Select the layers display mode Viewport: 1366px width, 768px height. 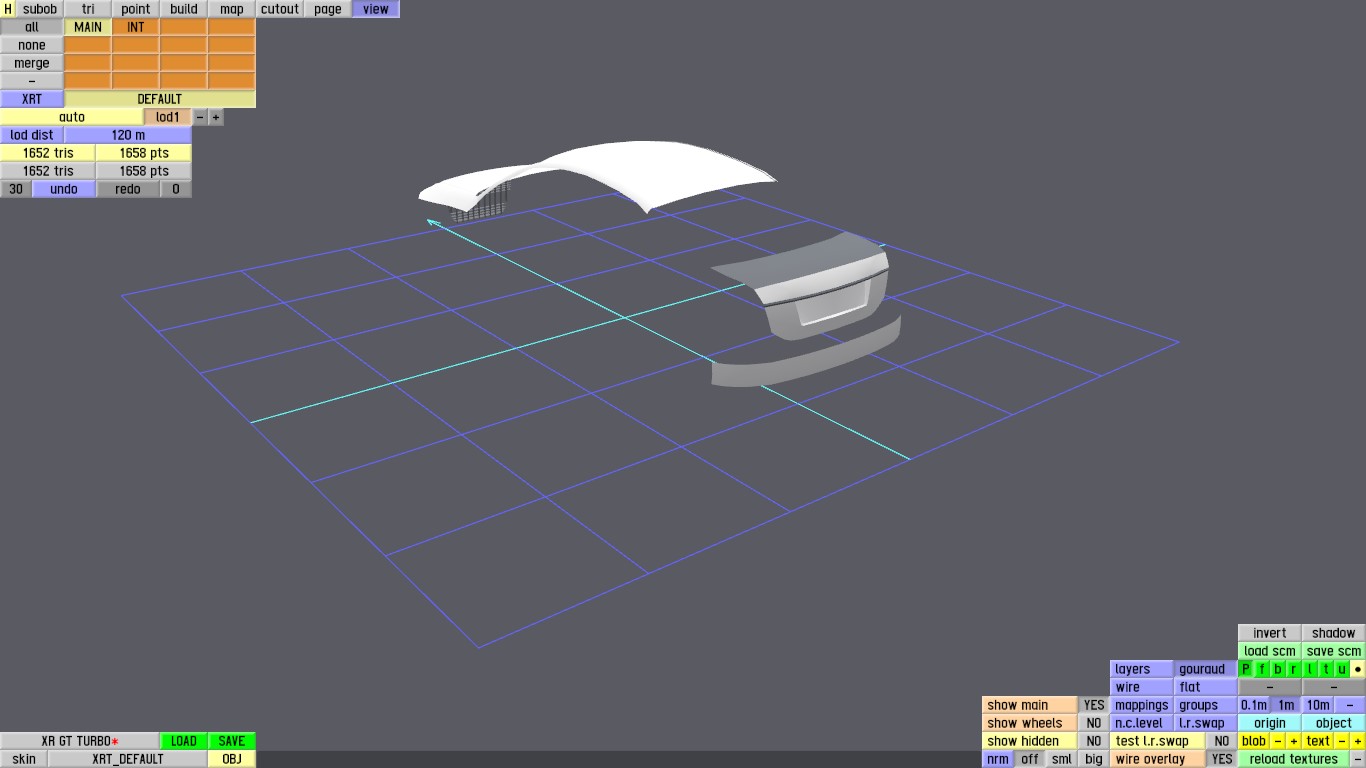(x=1142, y=669)
